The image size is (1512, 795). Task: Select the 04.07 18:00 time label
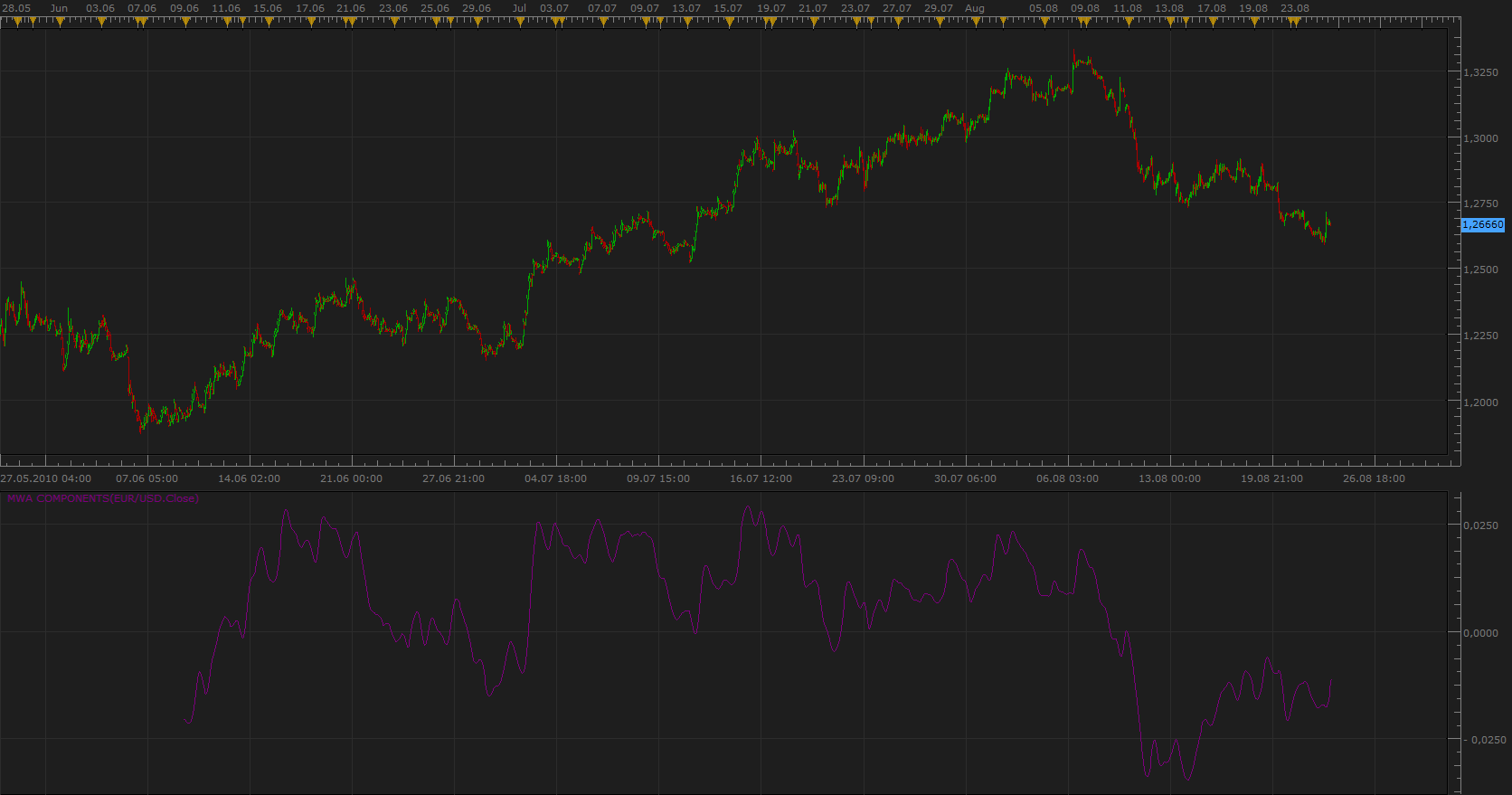click(556, 478)
